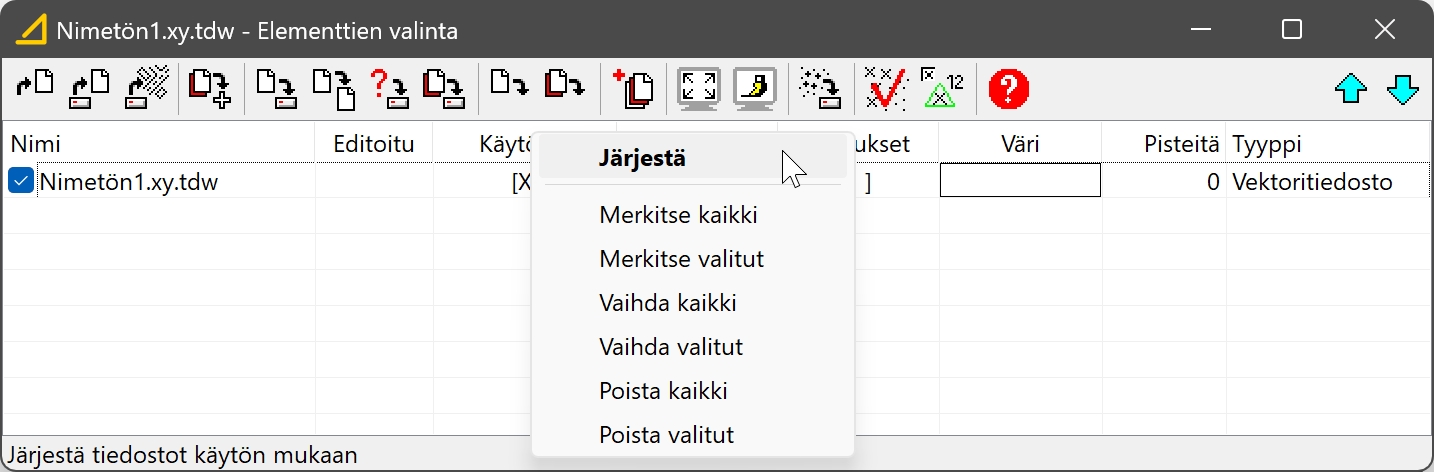This screenshot has width=1434, height=472.
Task: Click the dark red pages icon with plus sign
Action: [x=211, y=88]
